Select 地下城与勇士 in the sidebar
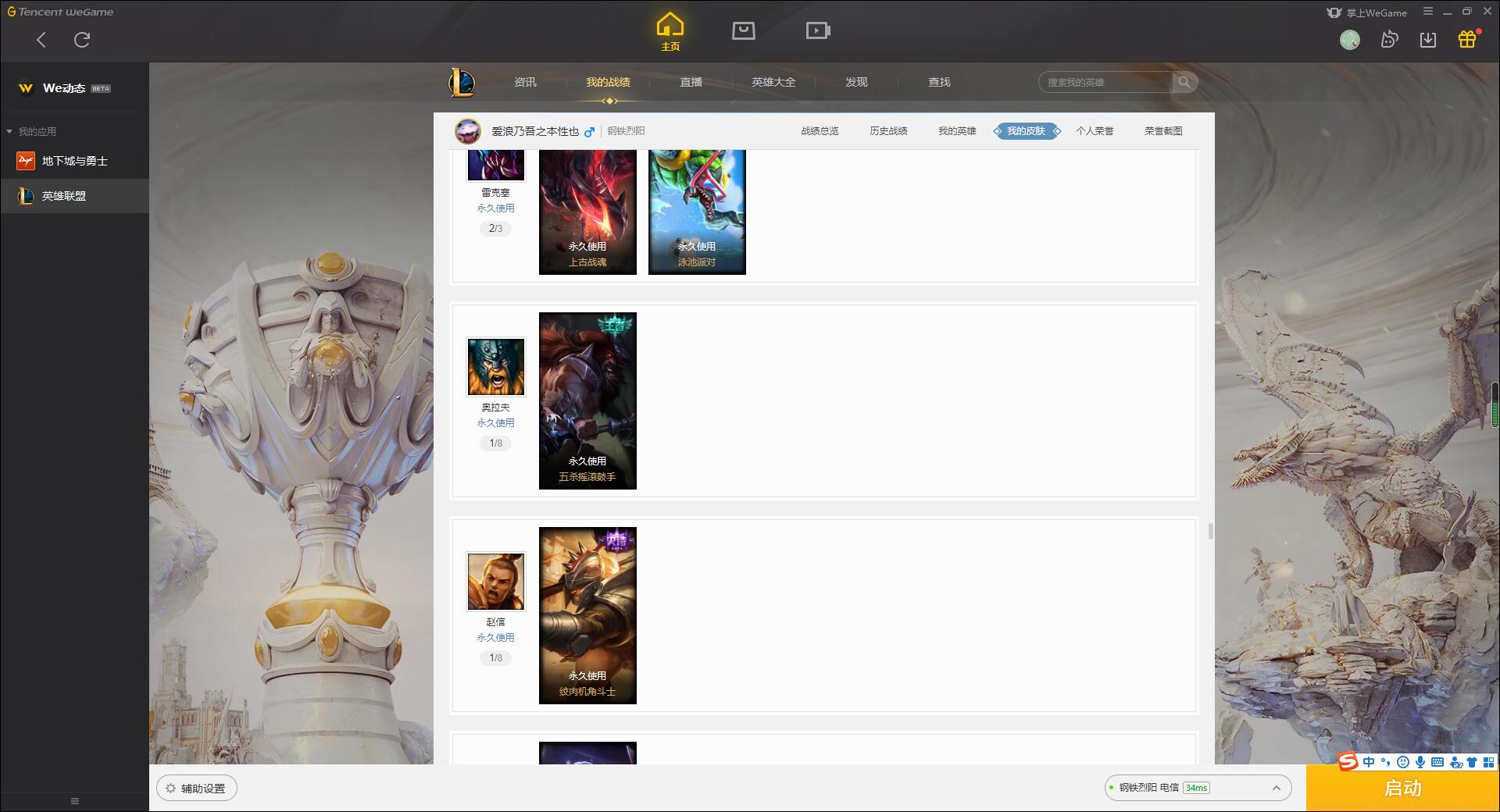 coord(74,161)
